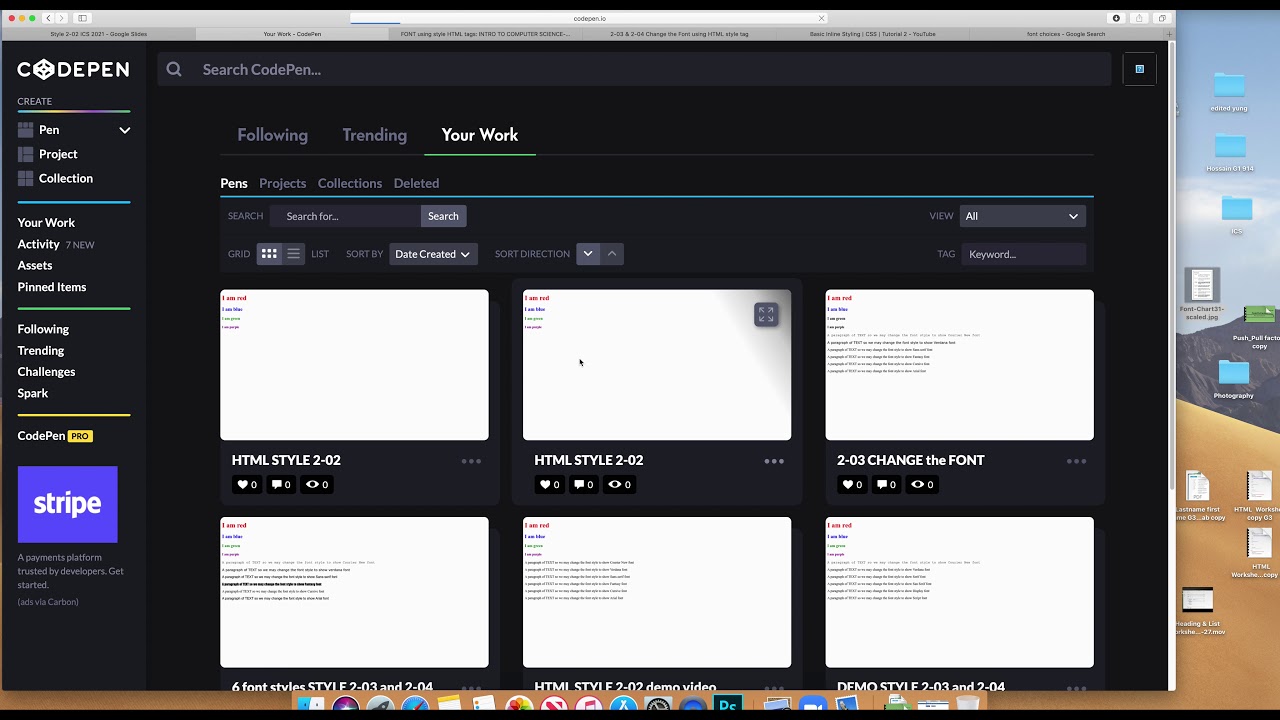Switch to grid view layout
The height and width of the screenshot is (720, 1280).
coord(269,254)
